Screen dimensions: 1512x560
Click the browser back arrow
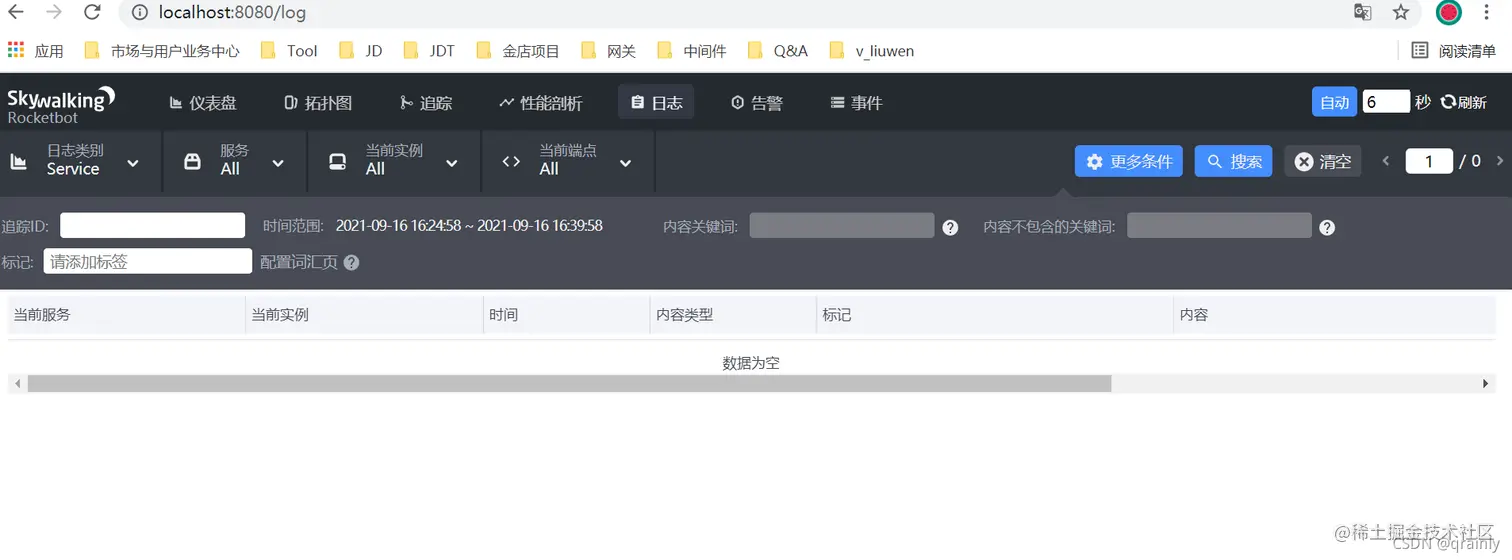16,12
